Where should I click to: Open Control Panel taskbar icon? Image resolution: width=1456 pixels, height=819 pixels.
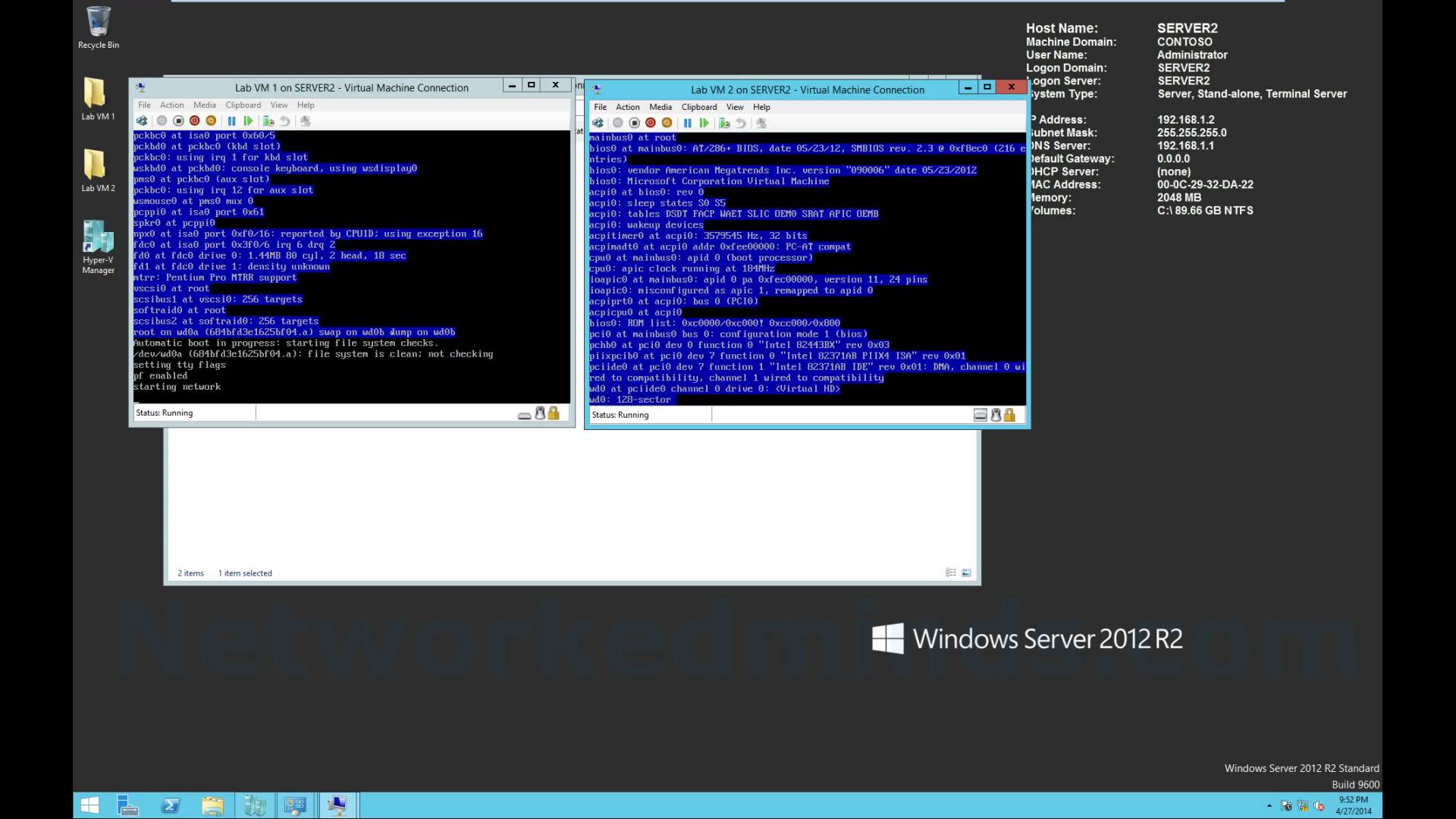pos(295,805)
